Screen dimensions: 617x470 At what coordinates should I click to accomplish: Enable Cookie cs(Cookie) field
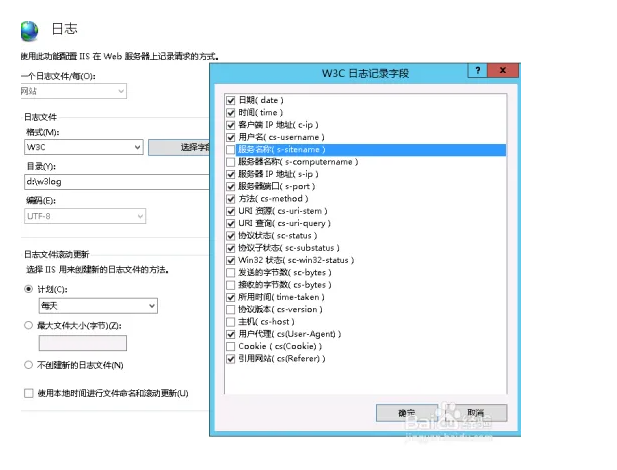pyautogui.click(x=231, y=346)
